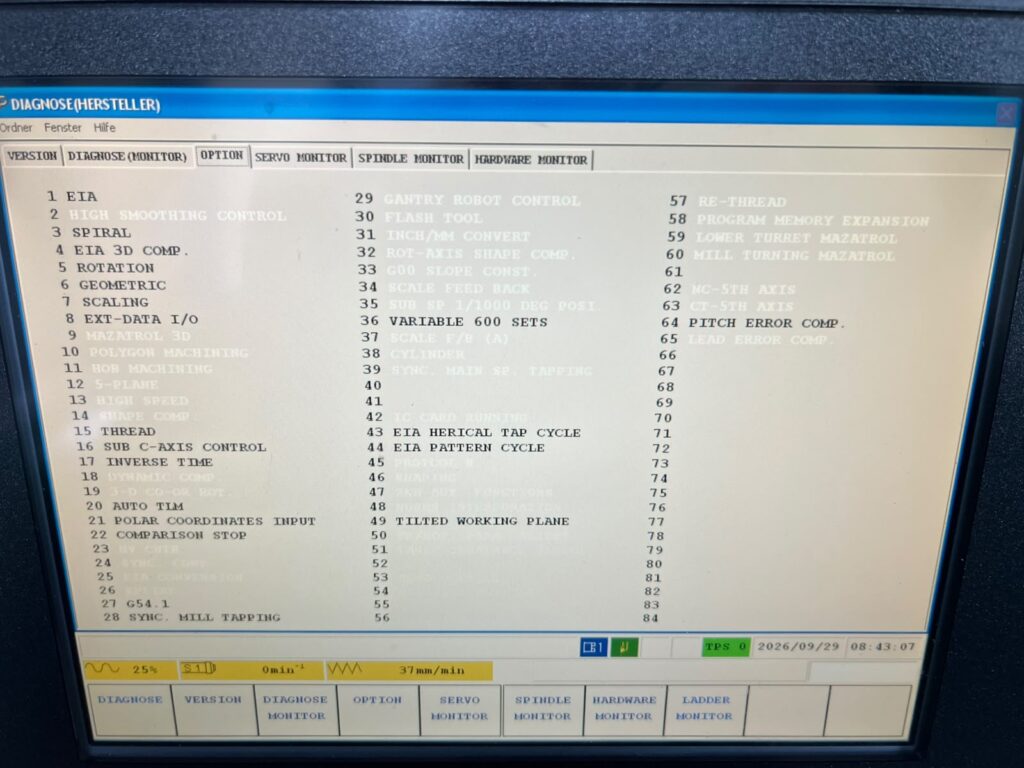Select option 60 MILL TURNING MAZATROL

point(780,255)
